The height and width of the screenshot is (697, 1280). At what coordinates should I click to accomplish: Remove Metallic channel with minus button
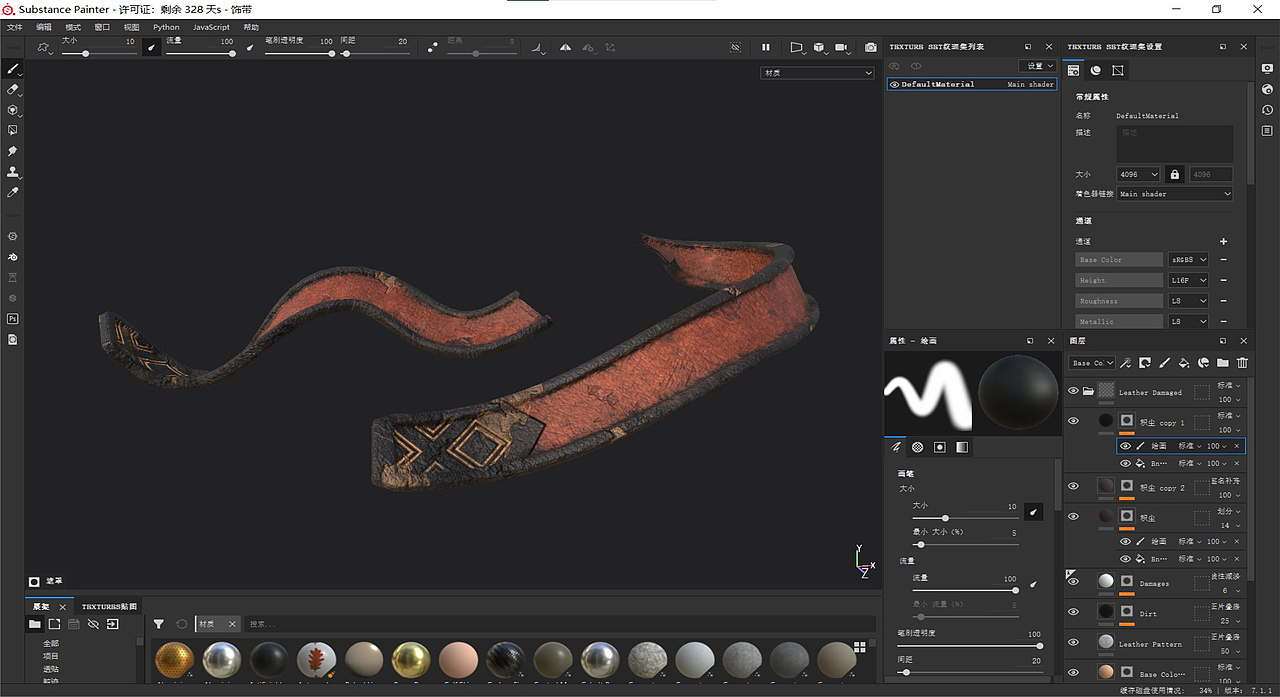coord(1223,322)
